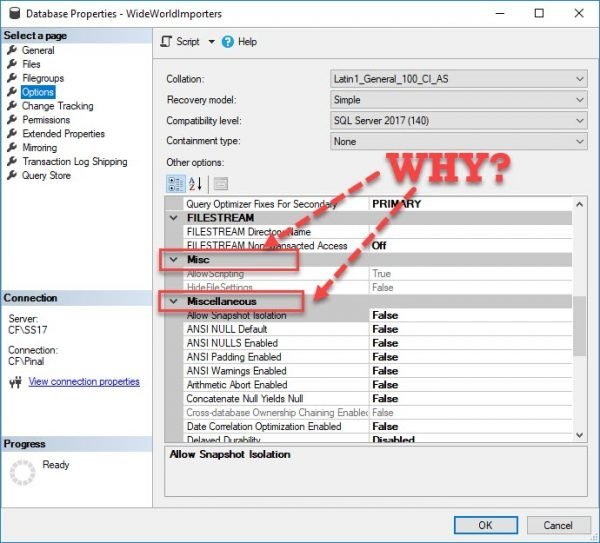Open the Query Store page
Viewport: 600px width, 543px height.
click(x=46, y=175)
